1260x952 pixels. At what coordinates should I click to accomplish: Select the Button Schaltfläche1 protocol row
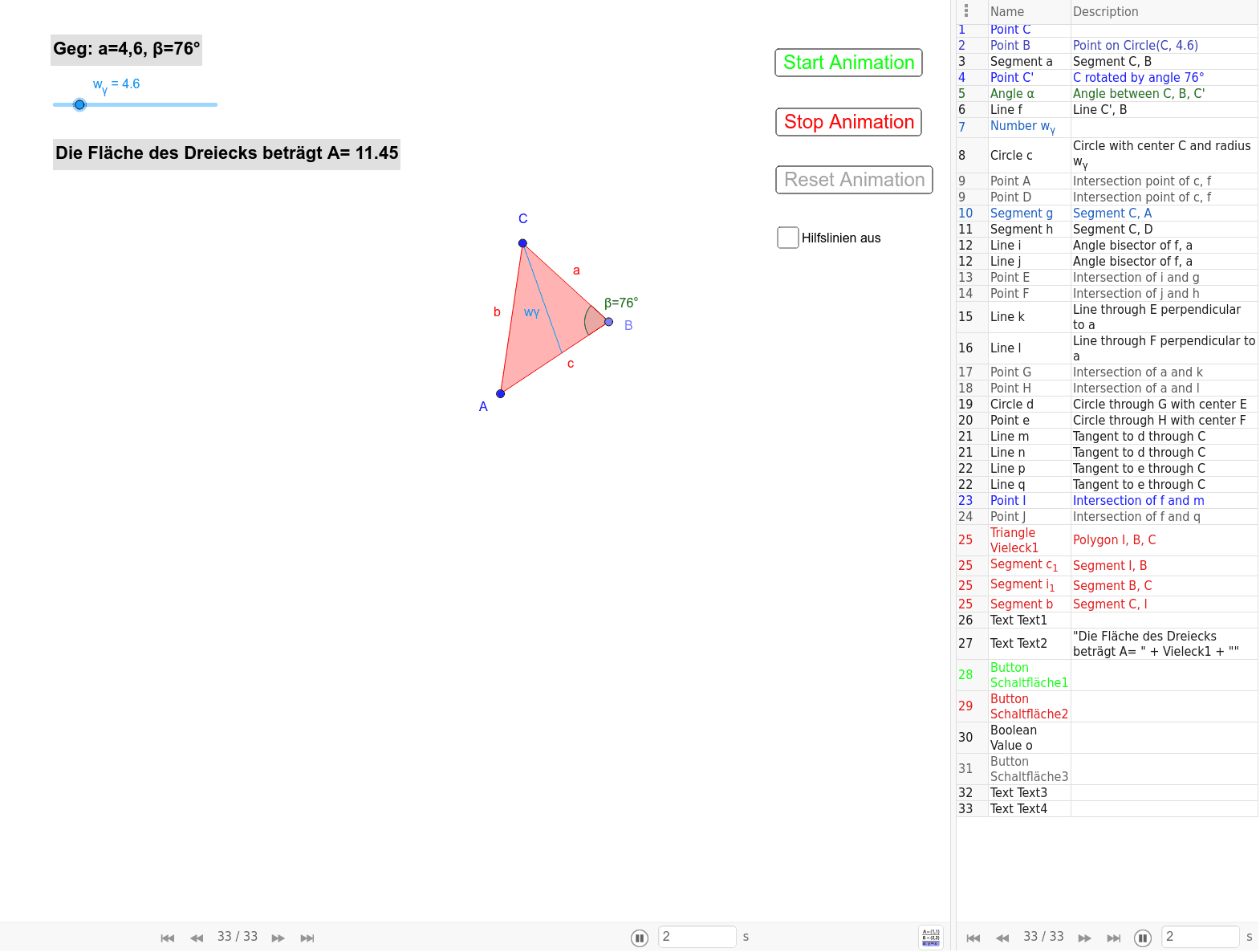click(1107, 675)
